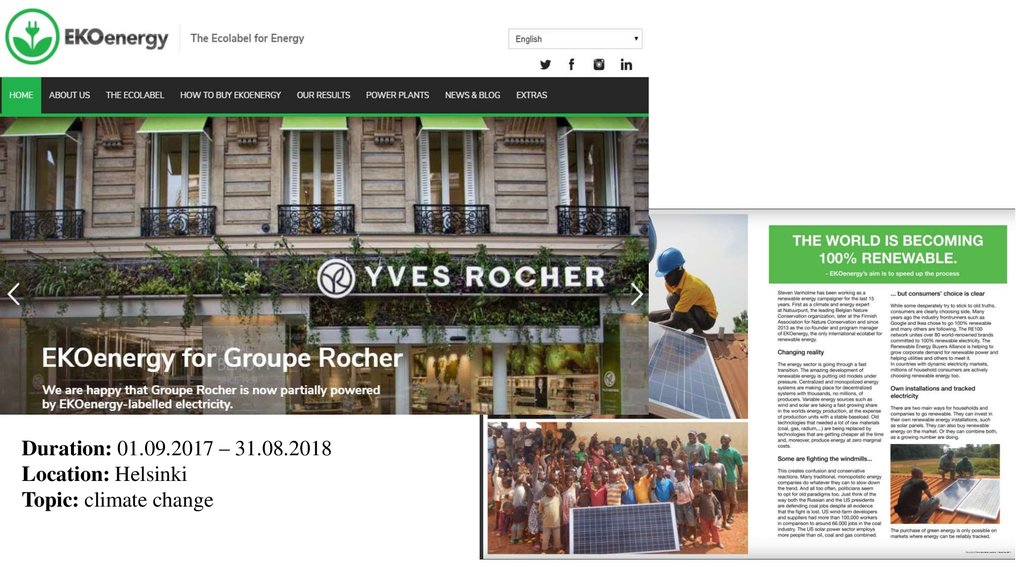Open the ABOUT US menu
This screenshot has height=574, width=1024.
coord(69,95)
